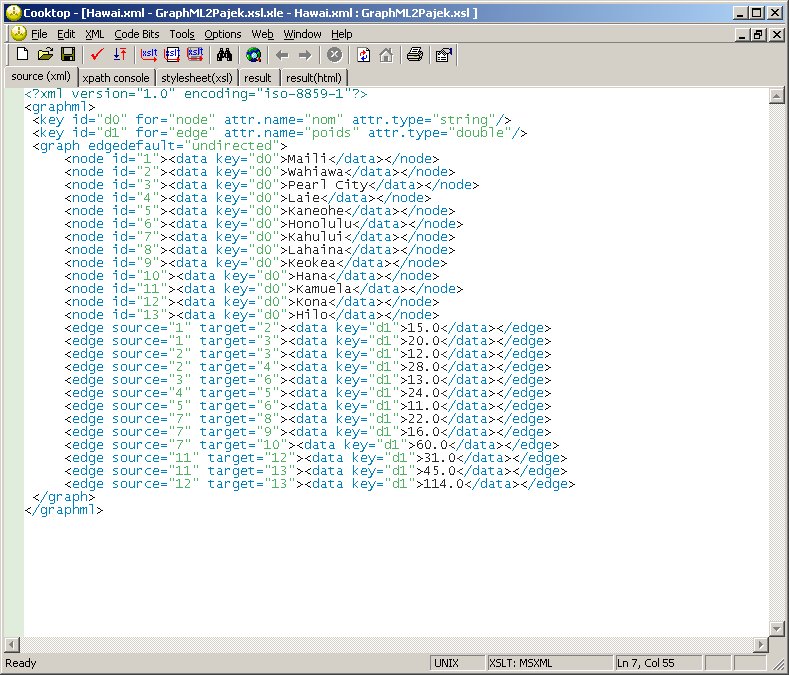Click the horizontal scrollbar right arrow
789x675 pixels.
point(759,643)
